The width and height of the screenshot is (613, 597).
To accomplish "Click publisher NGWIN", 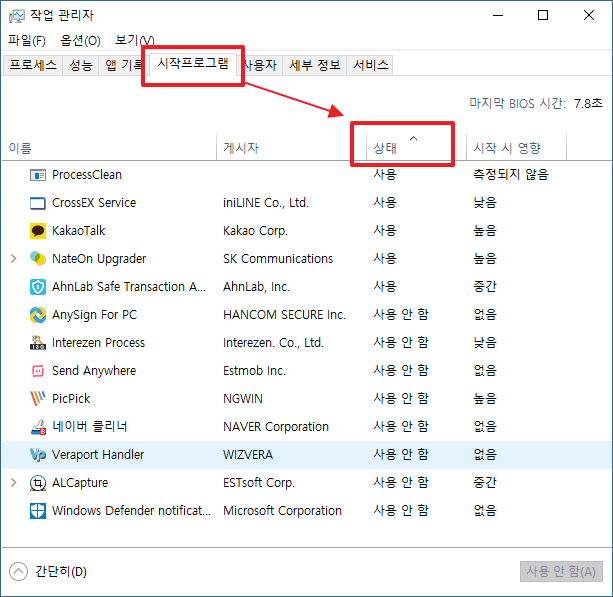I will 243,399.
